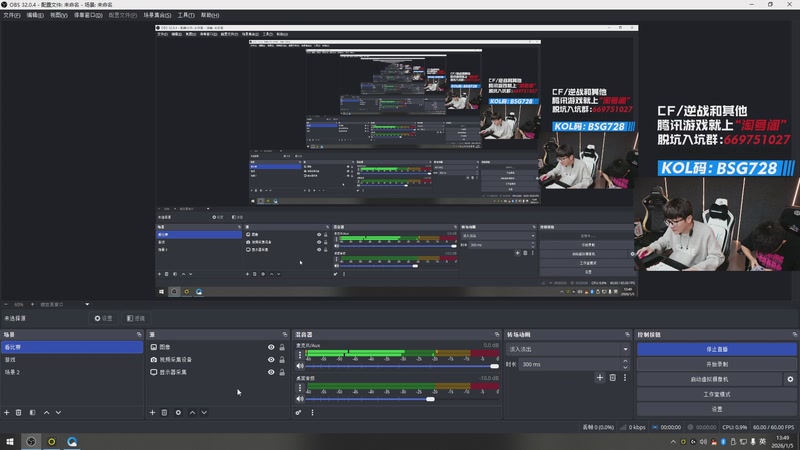Open the 工具(T) menu
The width and height of the screenshot is (800, 450).
pos(186,15)
